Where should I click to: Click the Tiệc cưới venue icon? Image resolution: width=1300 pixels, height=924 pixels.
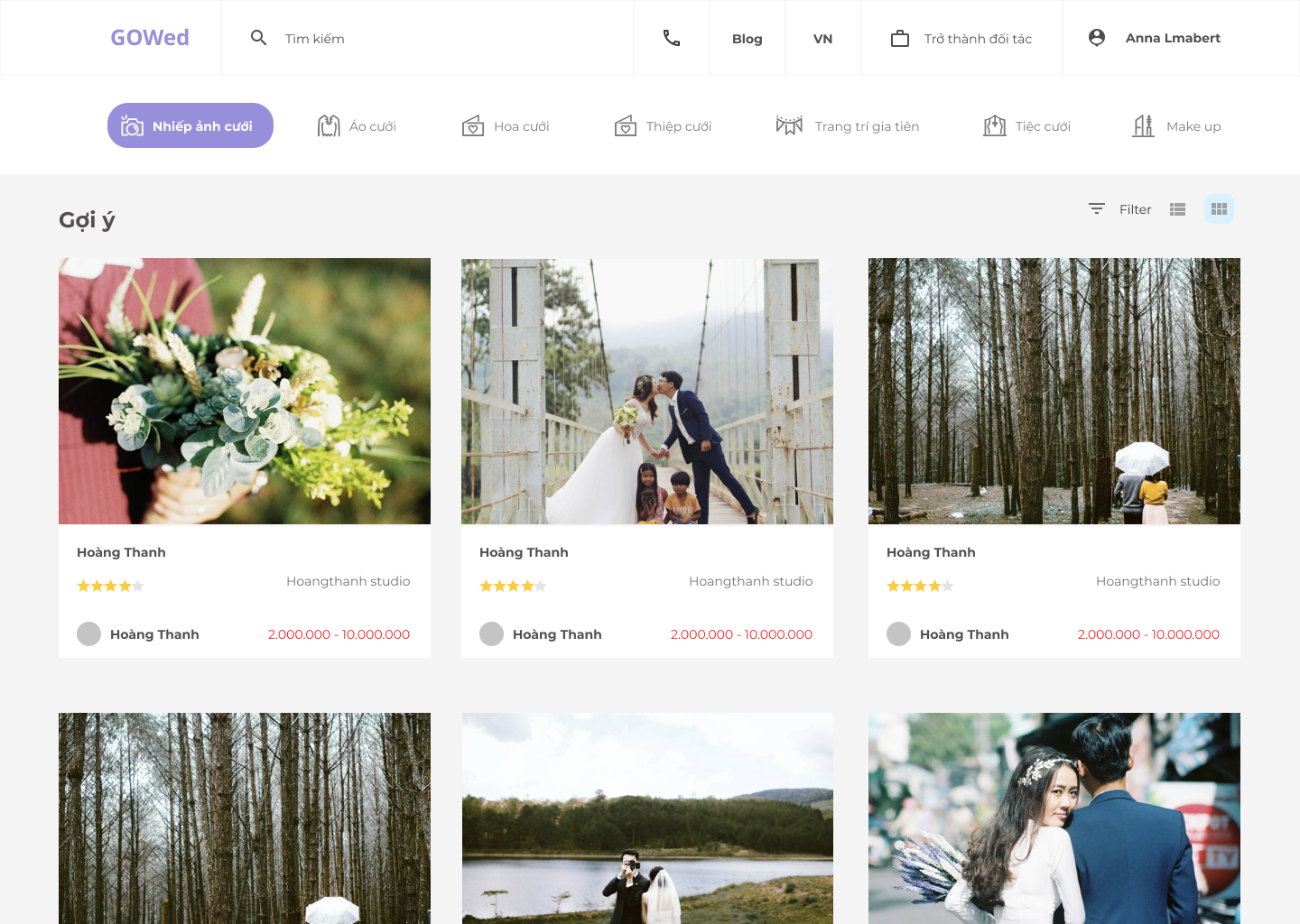[x=995, y=125]
